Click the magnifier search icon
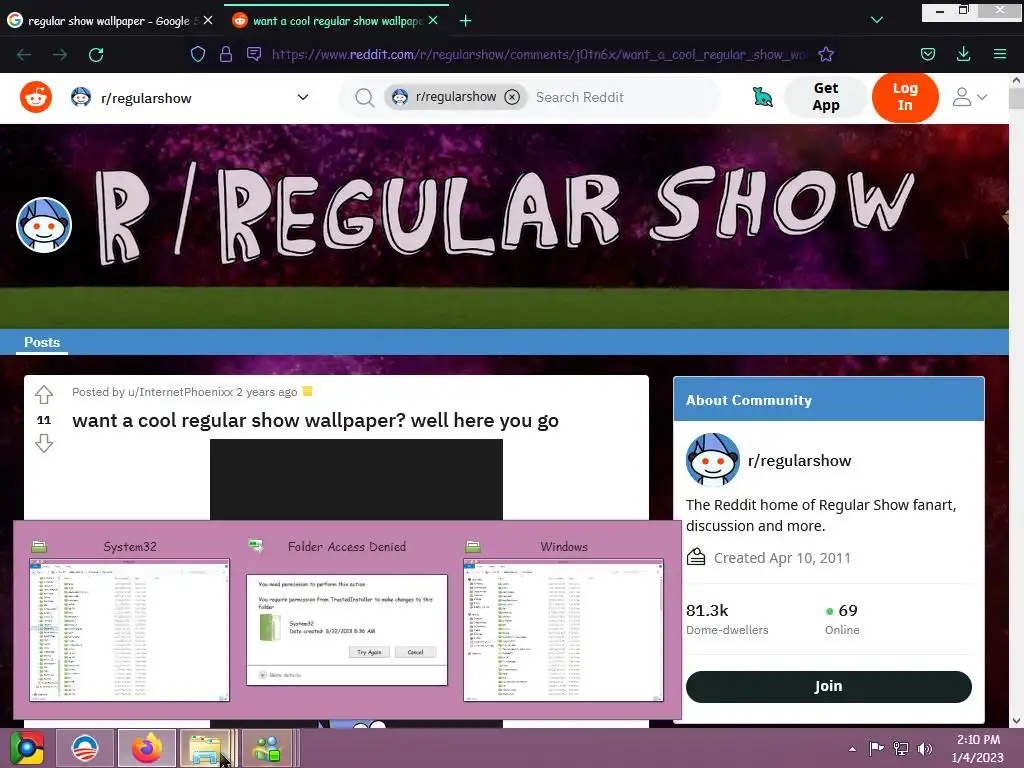Screen dimensions: 1024x768 pyautogui.click(x=364, y=98)
